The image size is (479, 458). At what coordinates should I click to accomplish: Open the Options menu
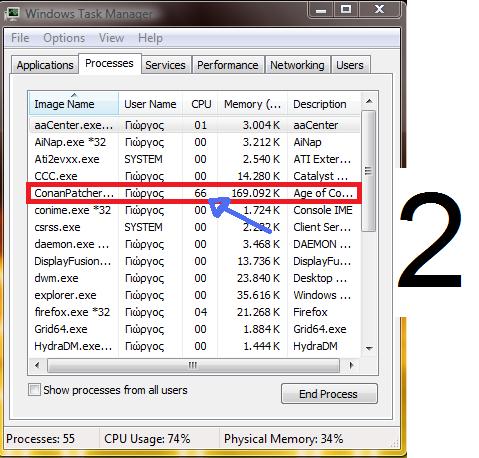pyautogui.click(x=64, y=38)
